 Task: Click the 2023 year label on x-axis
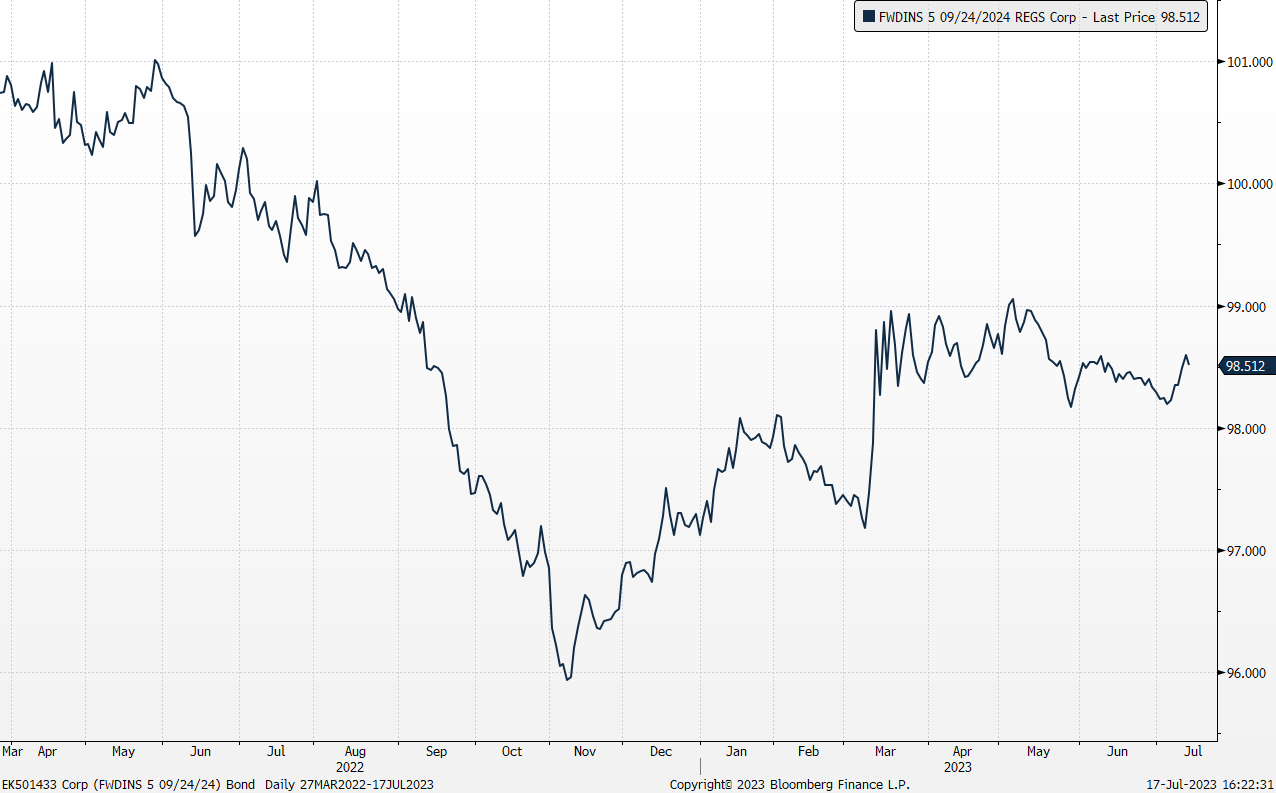pos(958,767)
